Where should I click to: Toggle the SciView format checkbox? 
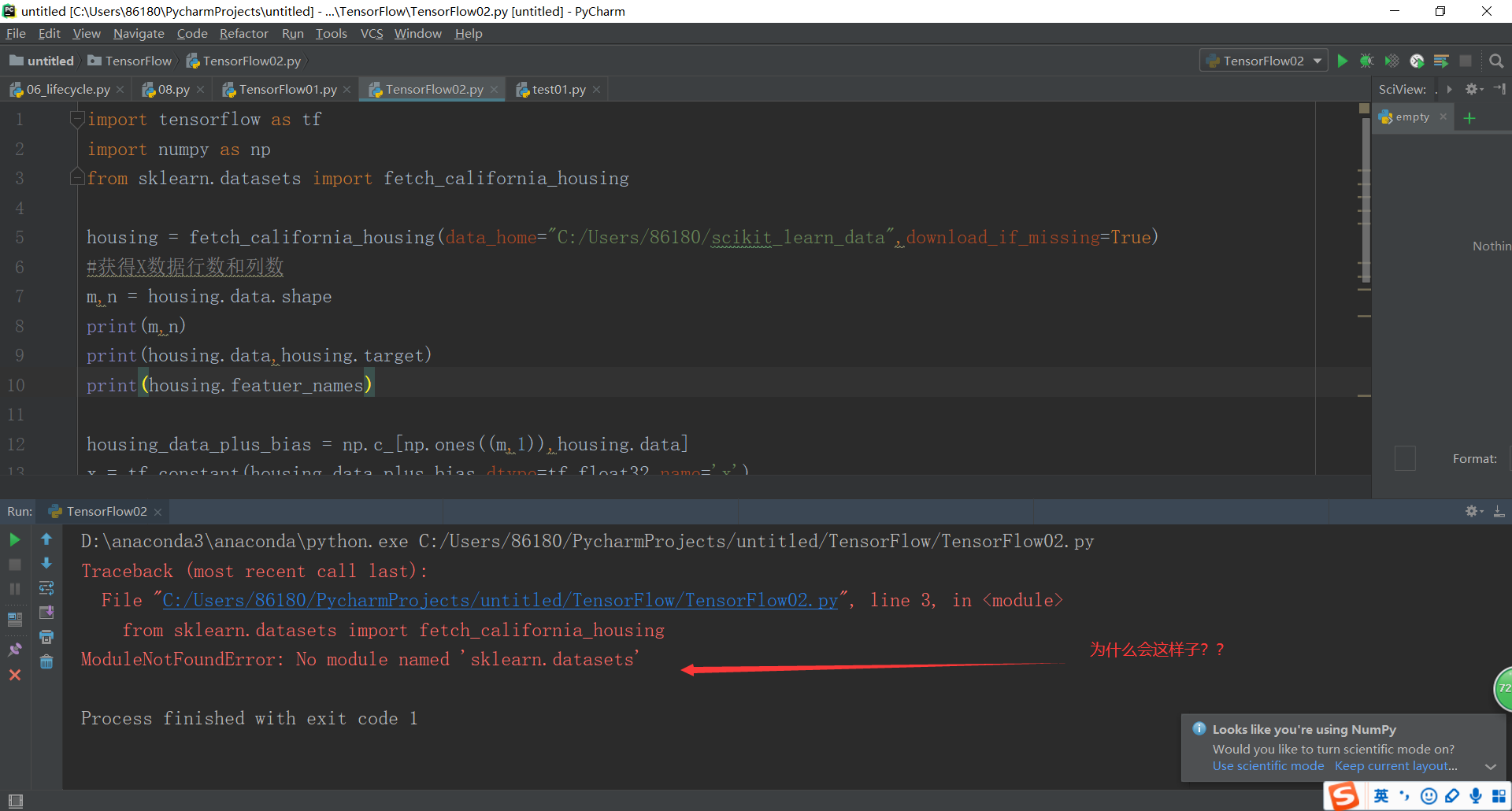pyautogui.click(x=1405, y=458)
